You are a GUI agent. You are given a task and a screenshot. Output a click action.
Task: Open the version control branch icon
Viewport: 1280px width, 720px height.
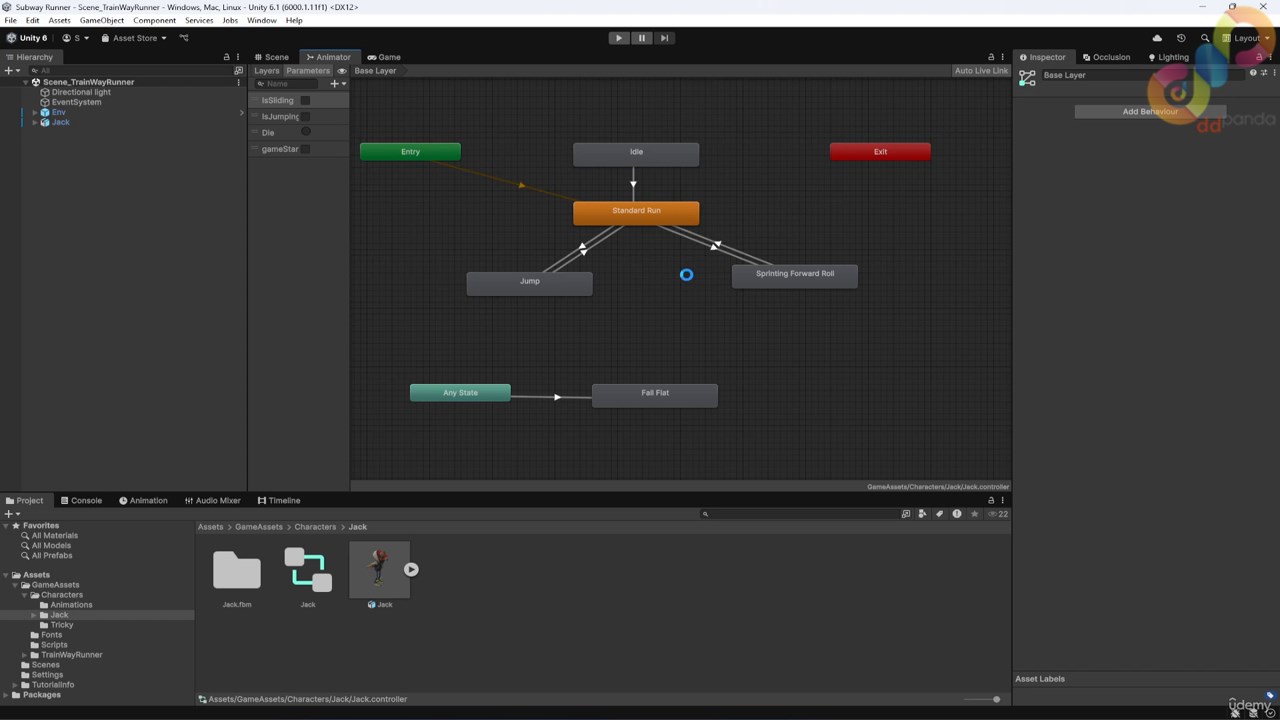click(184, 38)
